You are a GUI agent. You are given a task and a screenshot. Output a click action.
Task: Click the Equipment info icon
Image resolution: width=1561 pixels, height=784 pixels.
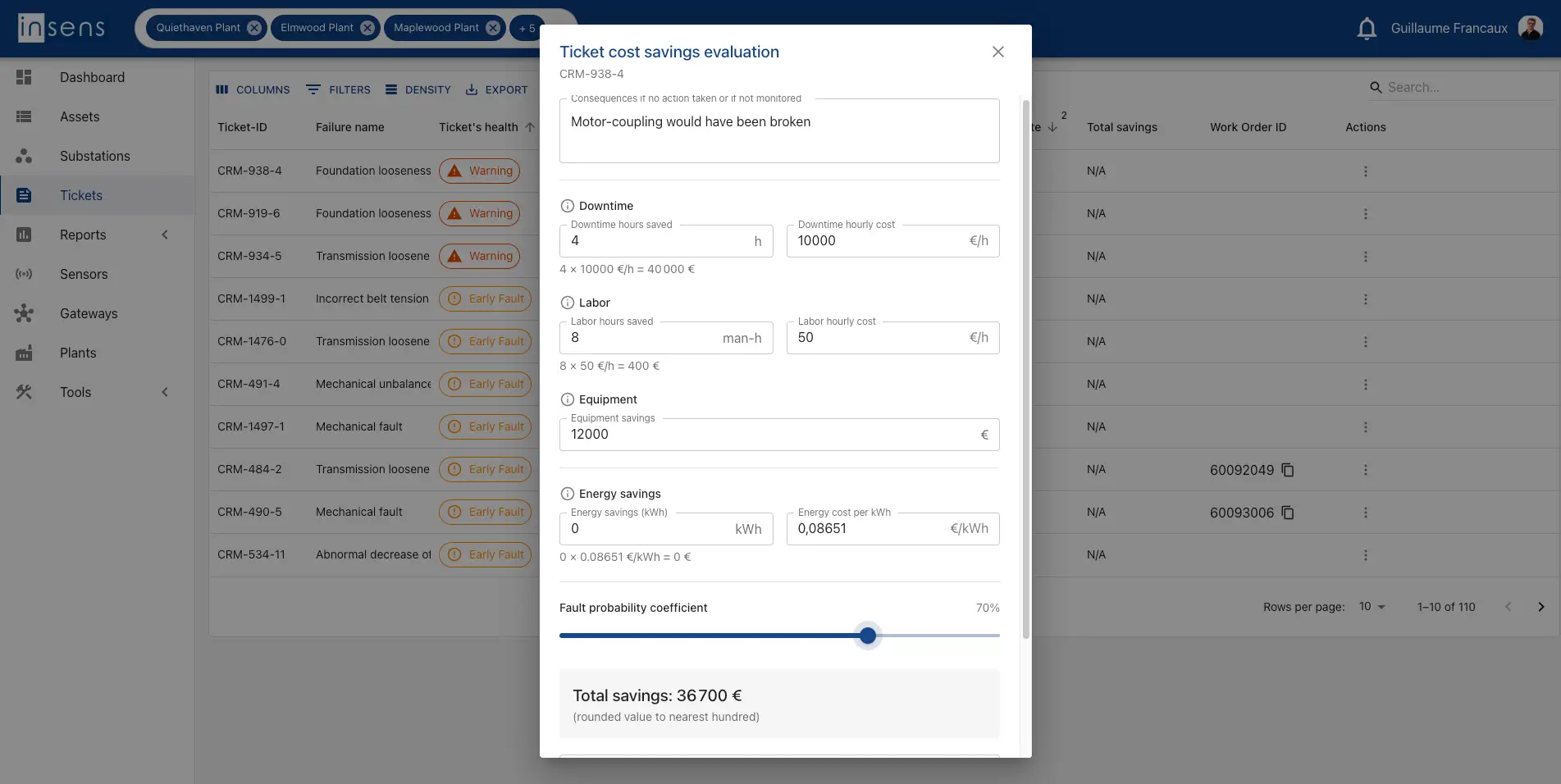(567, 399)
